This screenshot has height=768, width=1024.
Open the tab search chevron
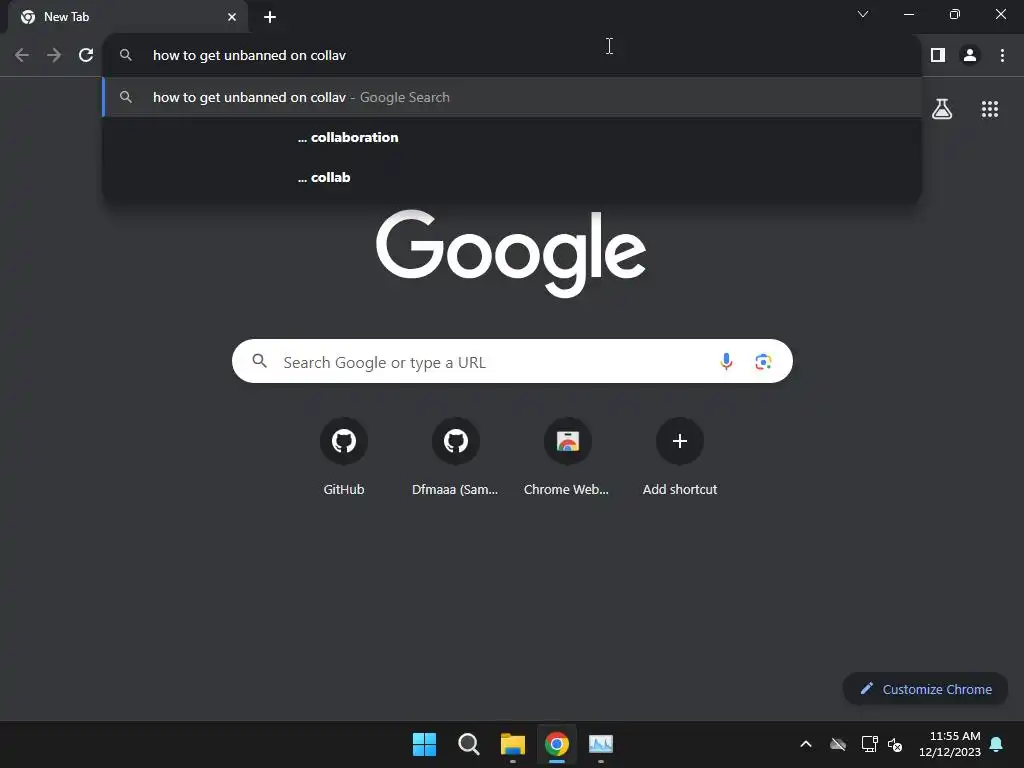pyautogui.click(x=863, y=14)
